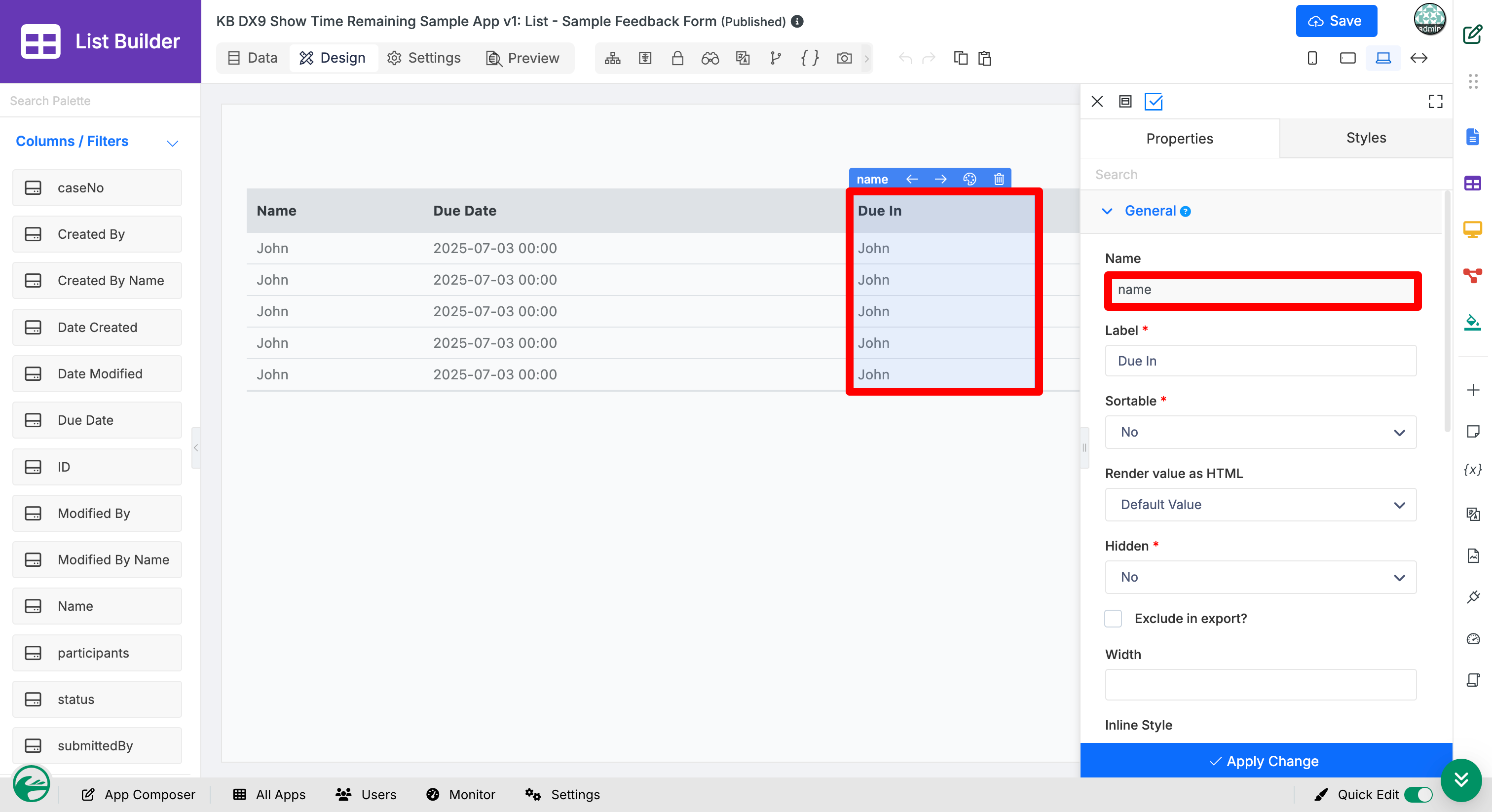
Task: Click the camera screenshot icon
Action: (x=844, y=58)
